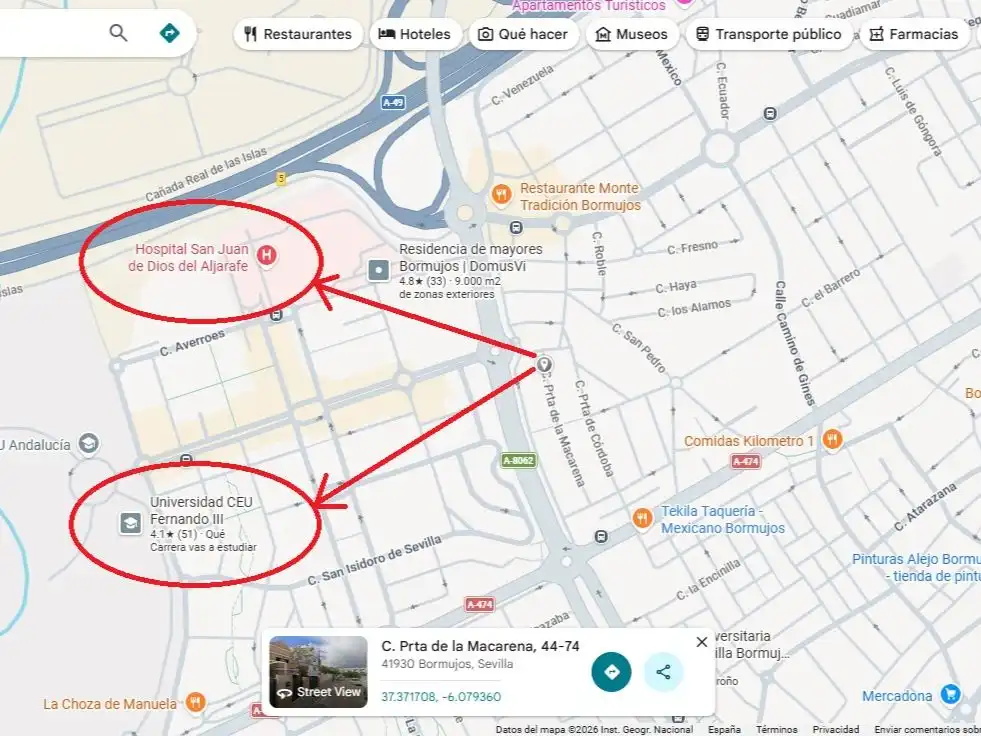Screen dimensions: 981x736
Task: Filter map by Farmacias
Action: pyautogui.click(x=915, y=34)
